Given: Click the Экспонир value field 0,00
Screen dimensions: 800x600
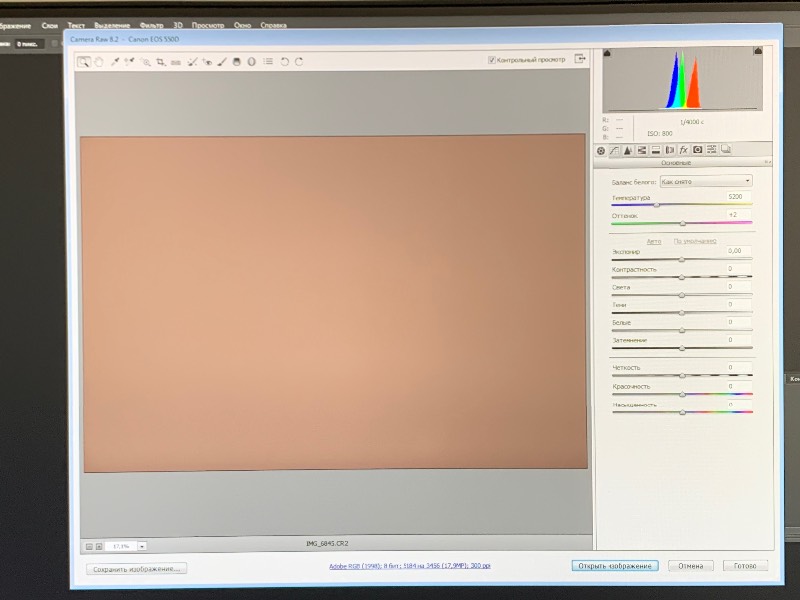Looking at the screenshot, I should coord(738,251).
